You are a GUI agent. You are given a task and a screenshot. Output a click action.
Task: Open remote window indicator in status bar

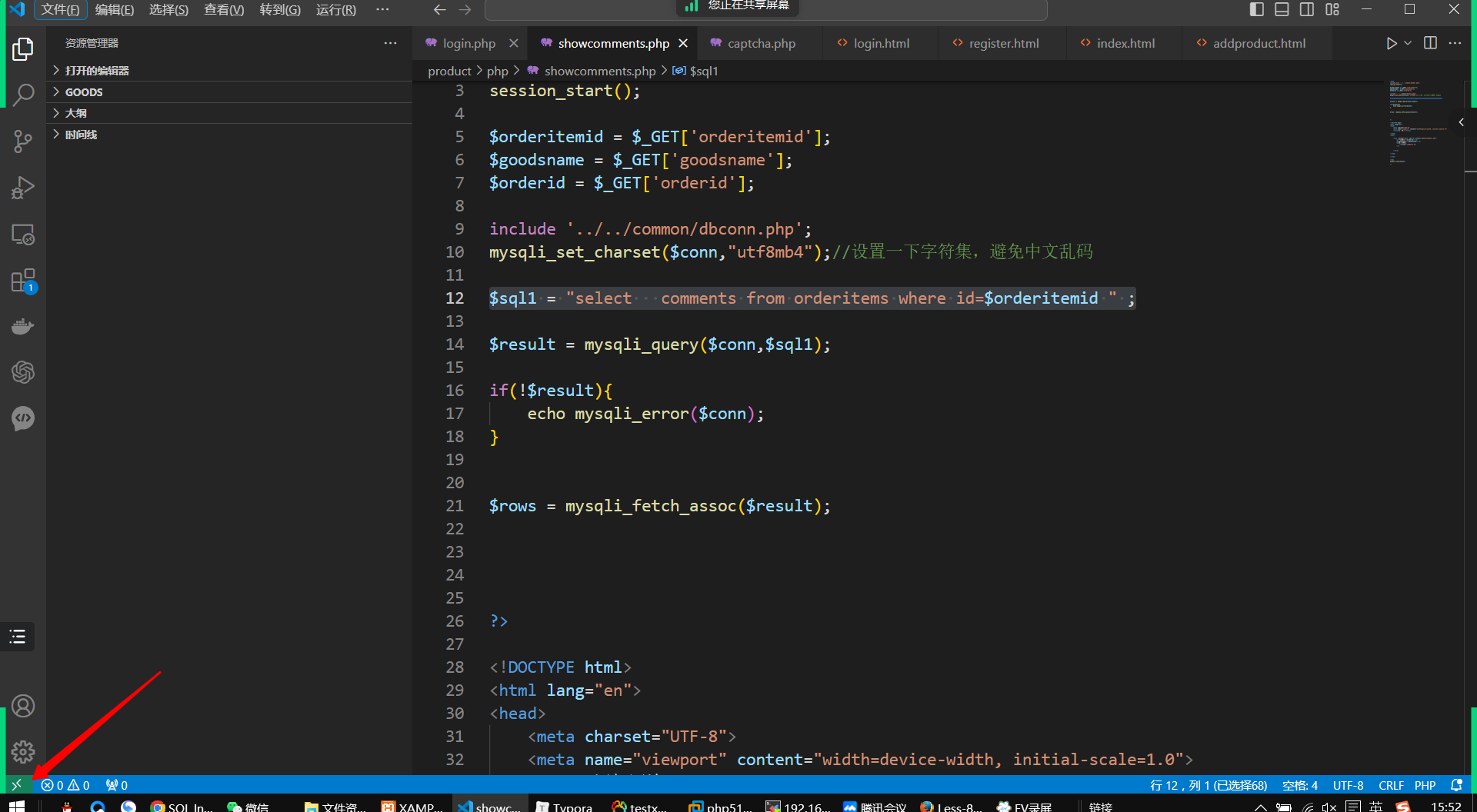click(16, 785)
